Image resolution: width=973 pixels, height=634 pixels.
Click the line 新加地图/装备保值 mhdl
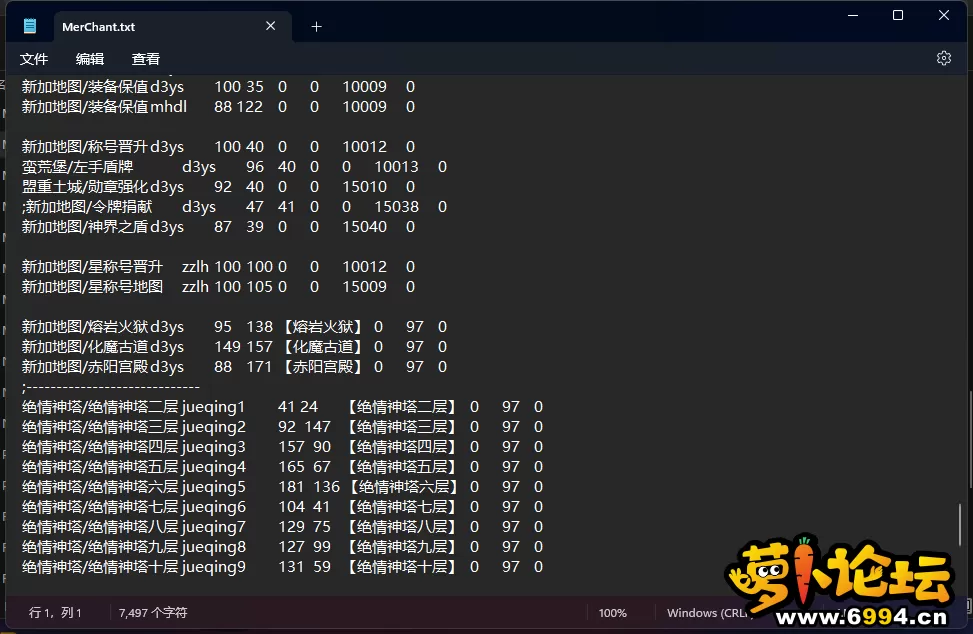point(218,107)
